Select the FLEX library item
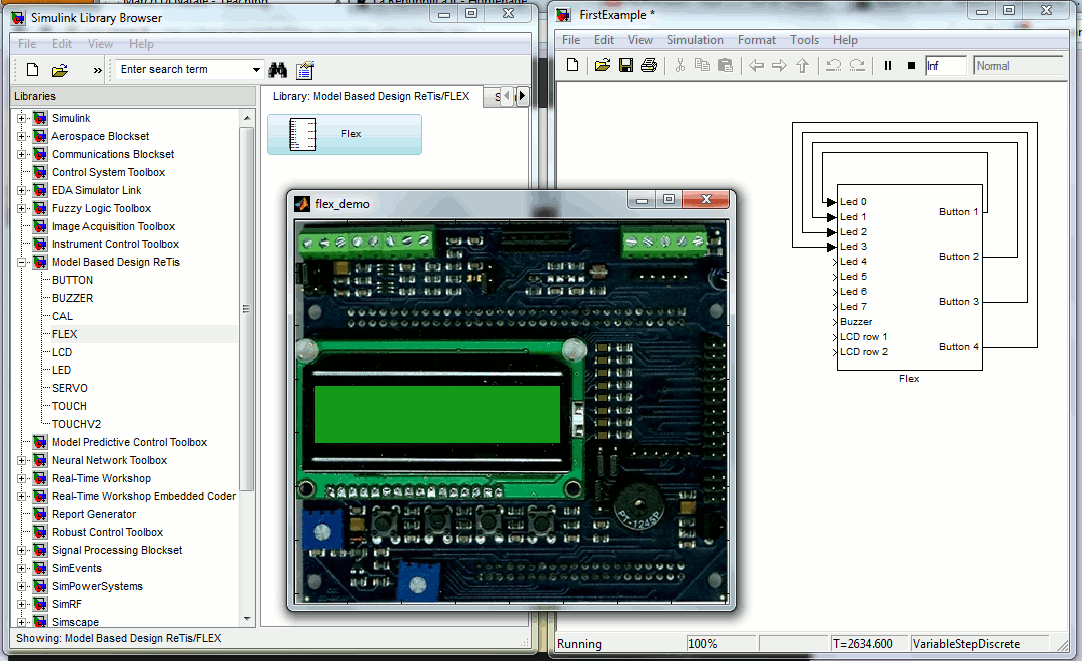 pyautogui.click(x=65, y=334)
